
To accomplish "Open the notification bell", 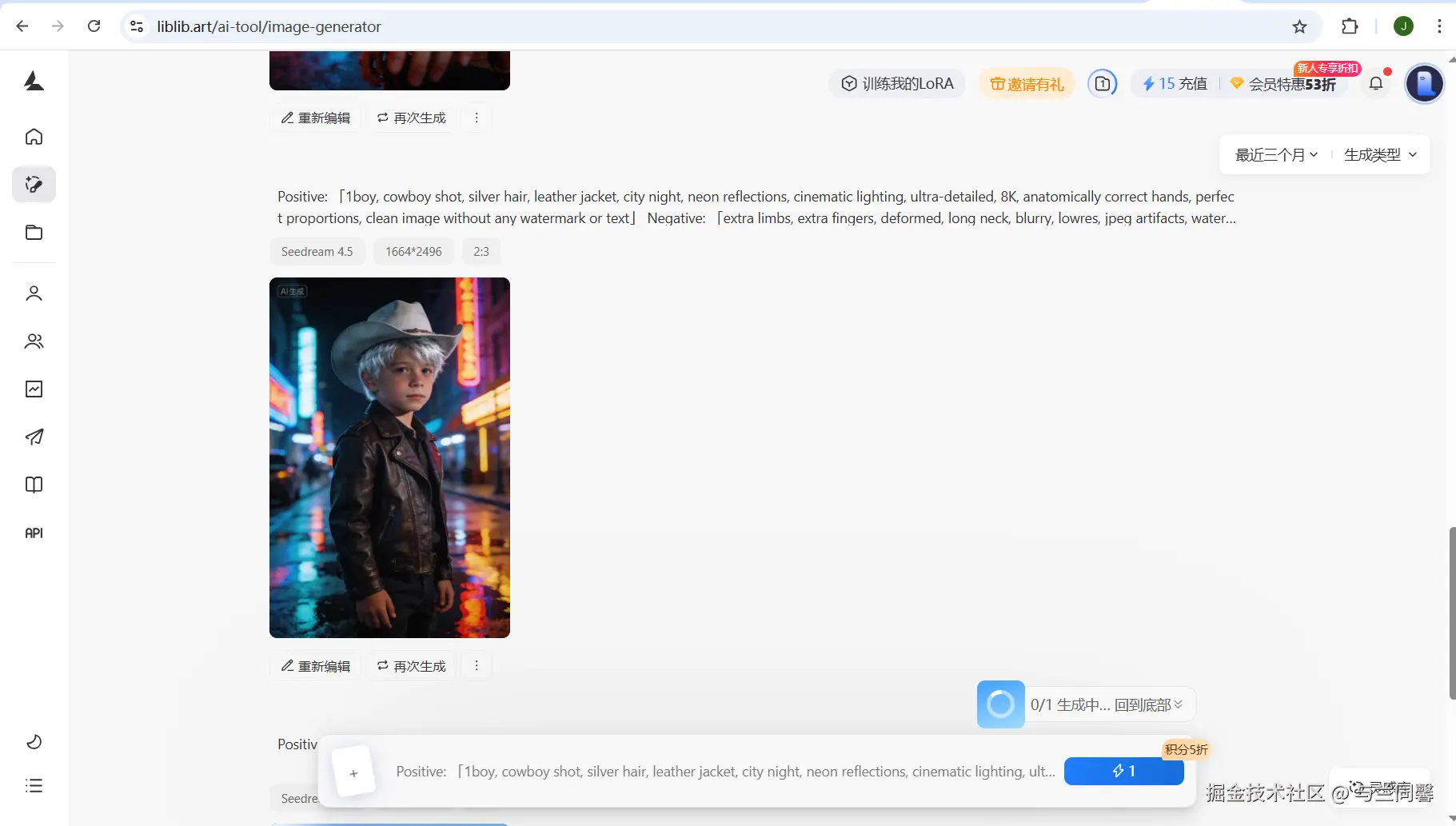I will (1376, 83).
